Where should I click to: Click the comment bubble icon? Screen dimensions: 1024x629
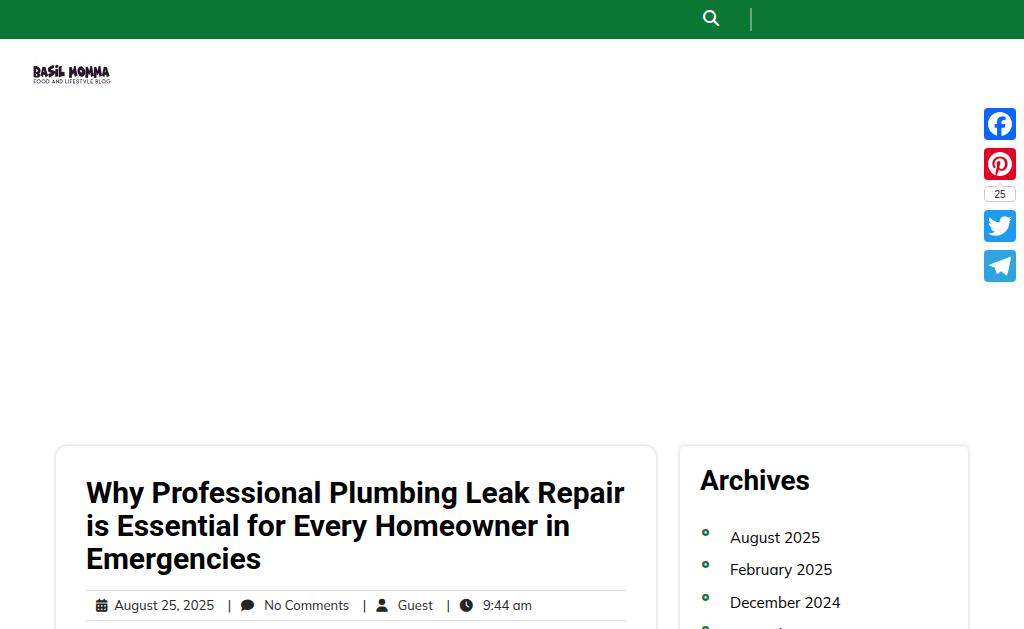[x=248, y=605]
